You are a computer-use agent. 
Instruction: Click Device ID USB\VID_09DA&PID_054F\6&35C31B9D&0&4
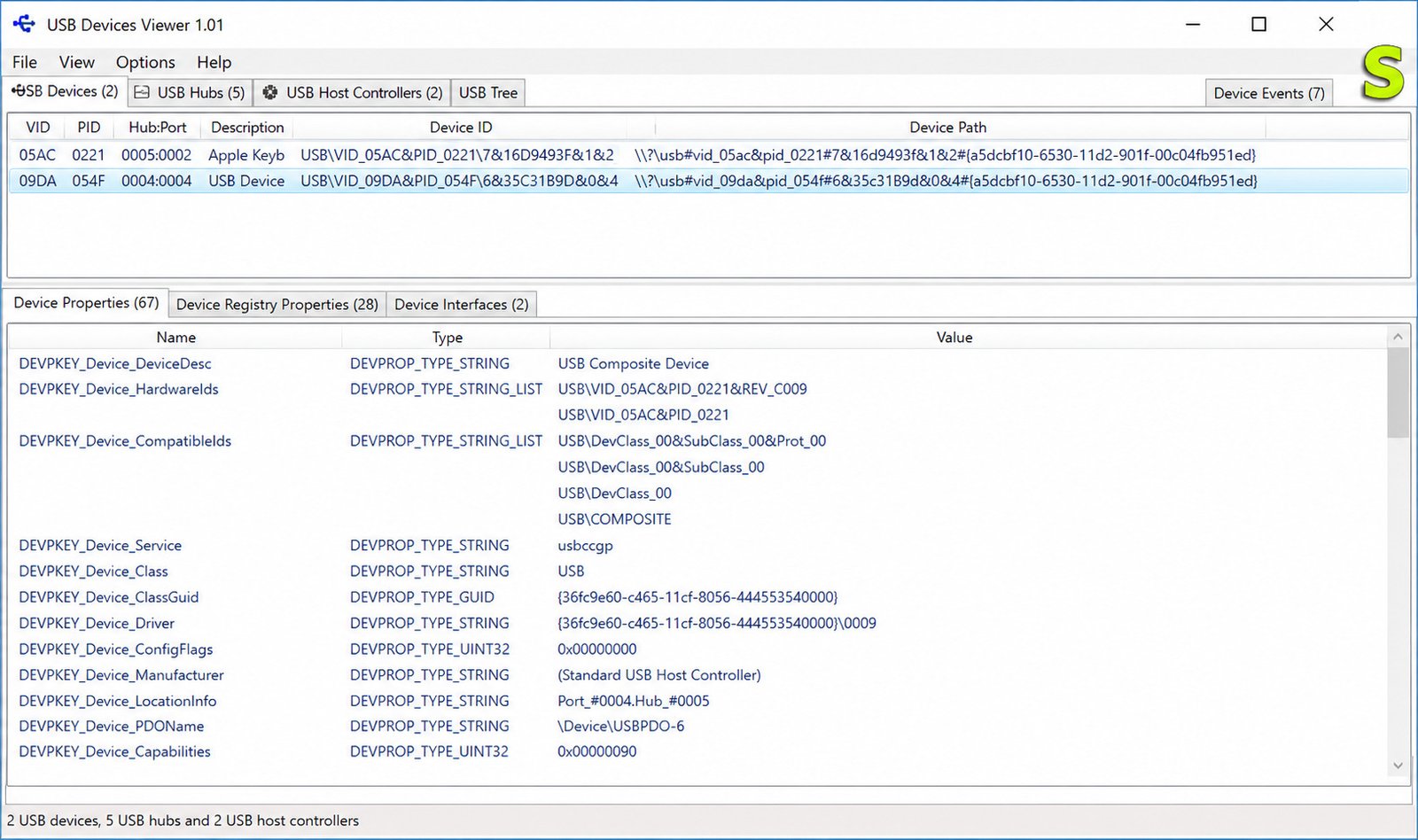click(x=459, y=181)
